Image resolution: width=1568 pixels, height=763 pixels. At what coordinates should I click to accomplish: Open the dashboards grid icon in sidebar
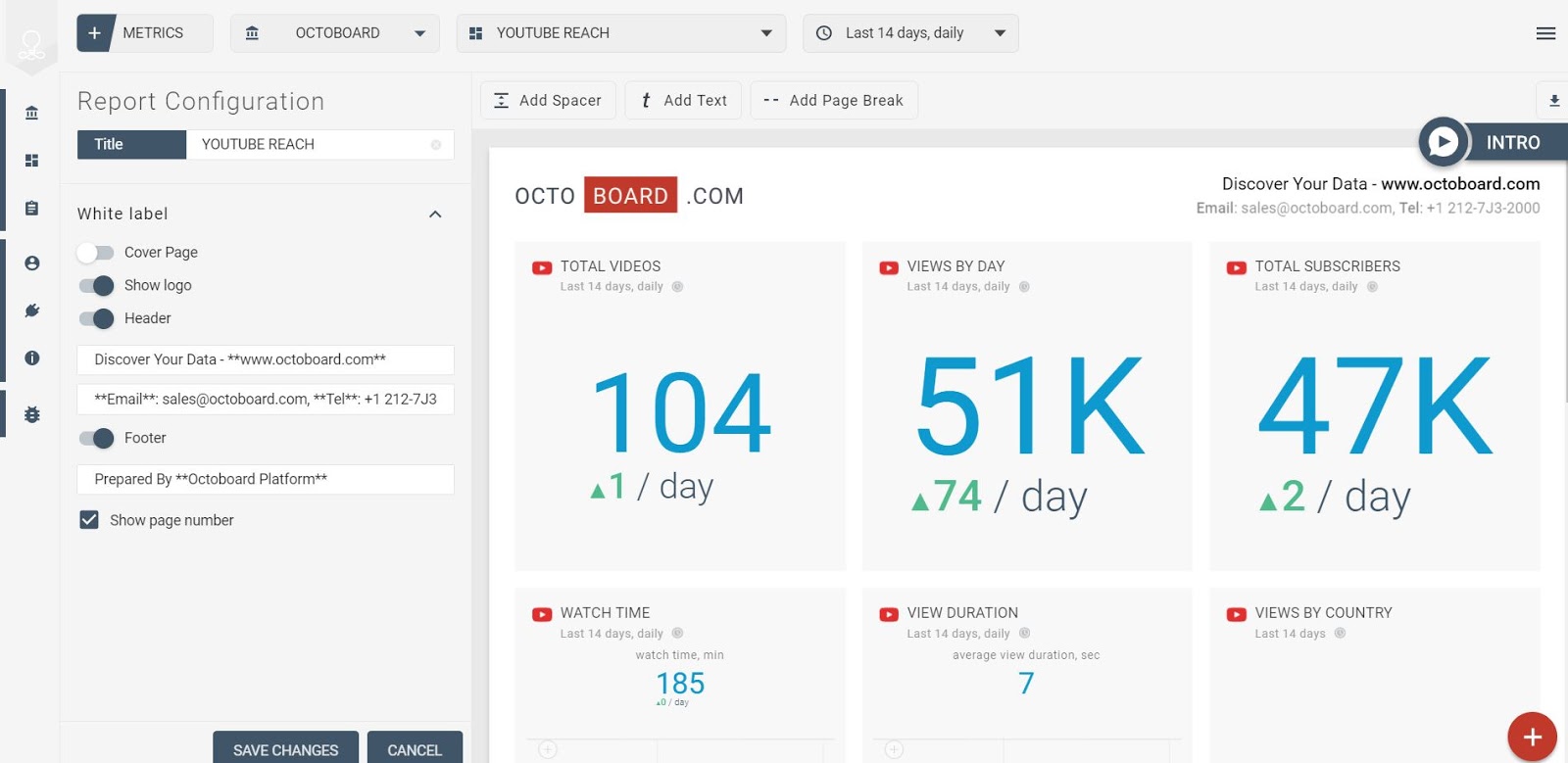32,160
